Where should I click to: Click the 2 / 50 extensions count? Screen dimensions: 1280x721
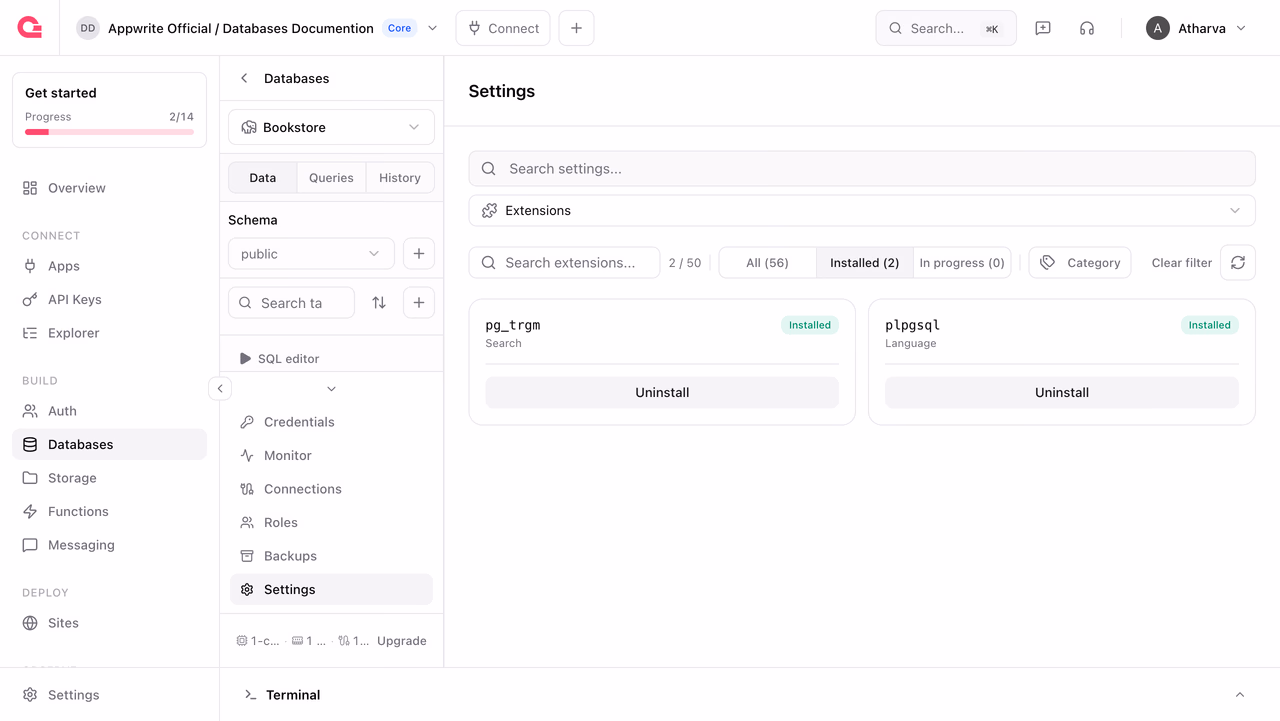pos(685,263)
